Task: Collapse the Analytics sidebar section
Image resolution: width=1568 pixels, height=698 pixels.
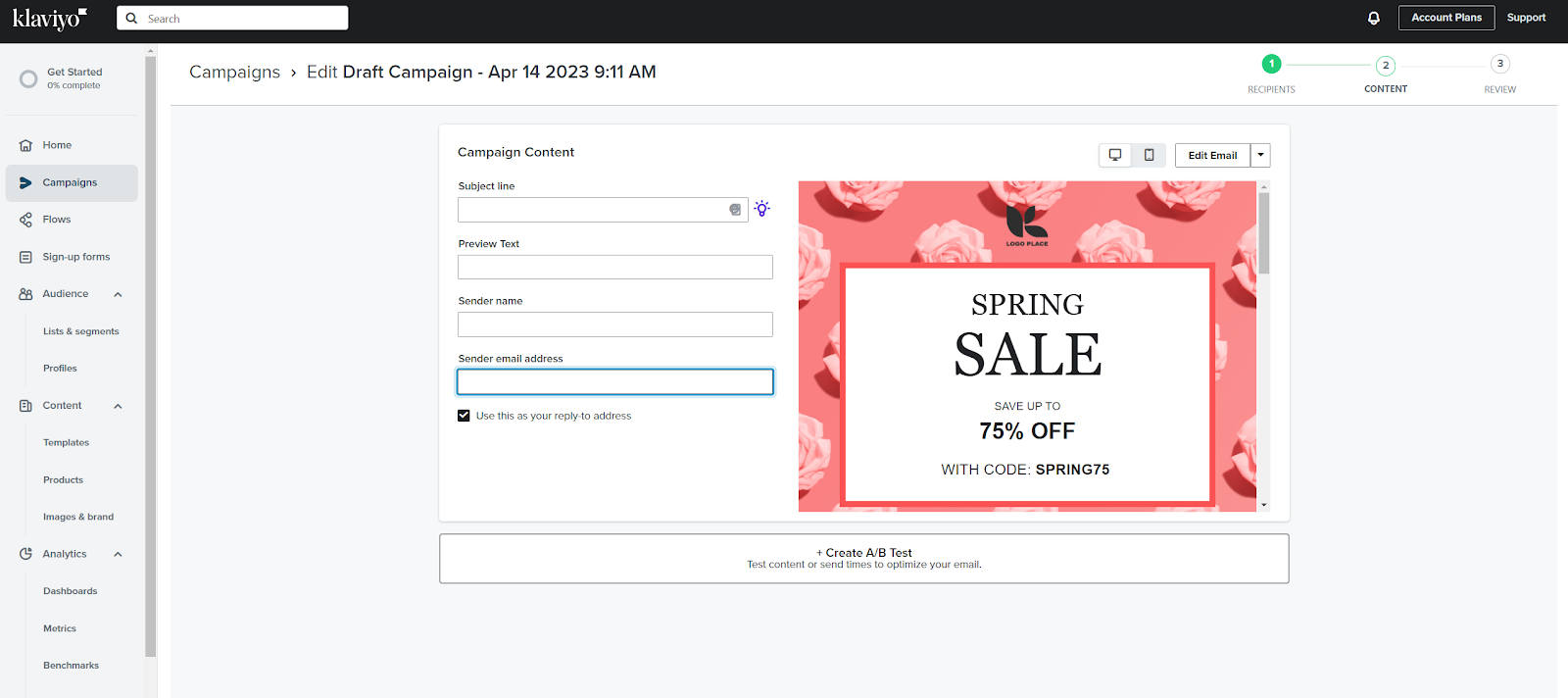Action: 118,555
